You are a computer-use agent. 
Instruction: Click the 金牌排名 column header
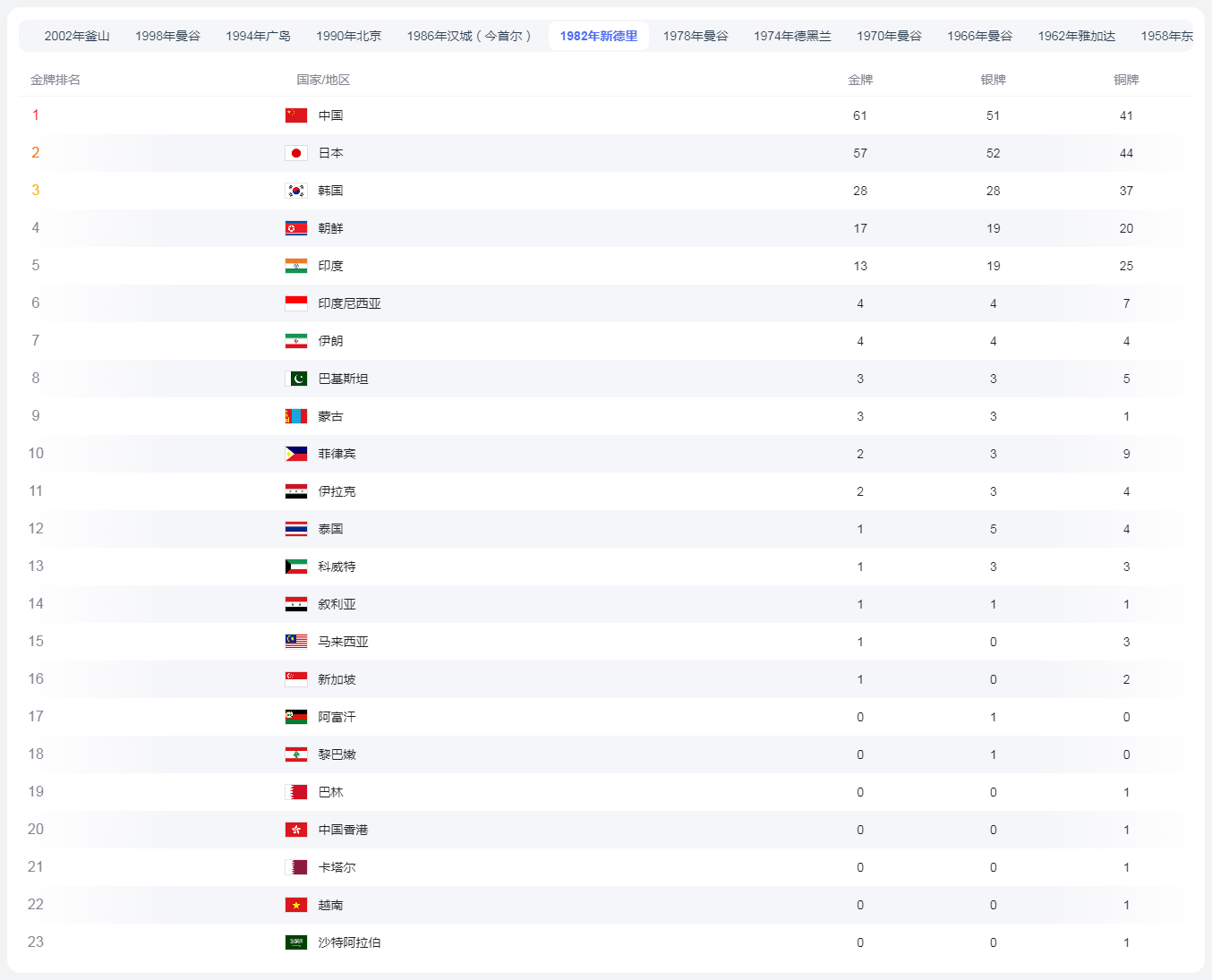point(55,80)
